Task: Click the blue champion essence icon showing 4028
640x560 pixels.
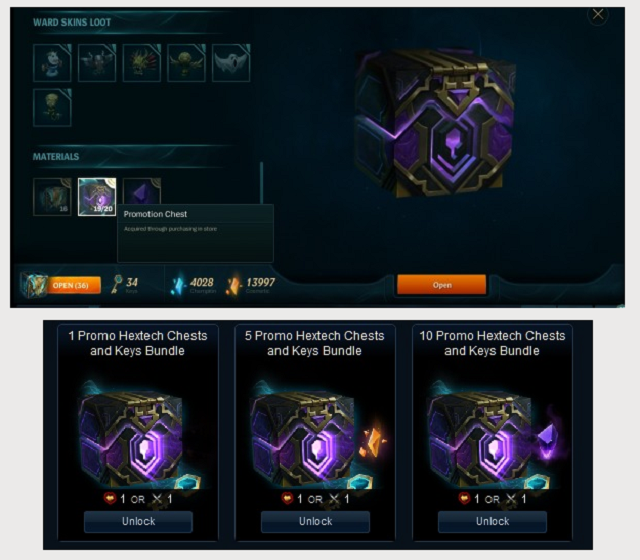Action: tap(178, 286)
